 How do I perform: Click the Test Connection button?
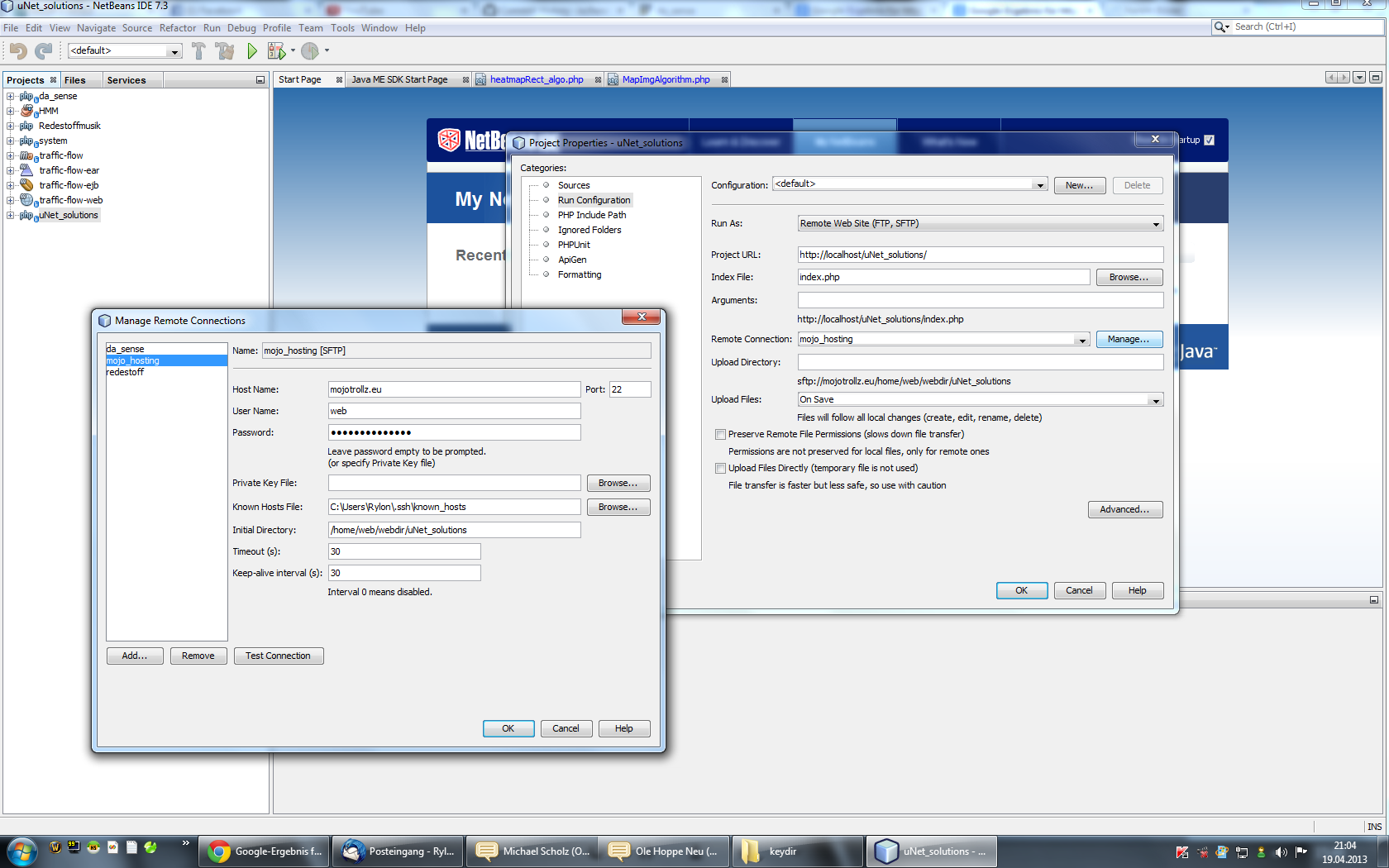278,656
